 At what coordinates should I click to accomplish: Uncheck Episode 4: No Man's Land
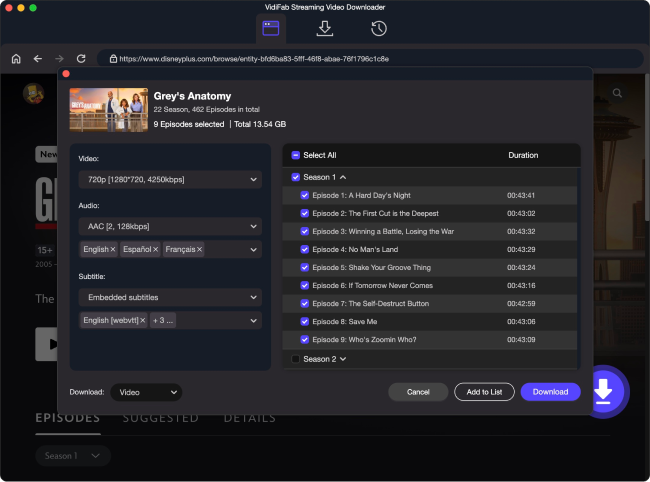(305, 249)
